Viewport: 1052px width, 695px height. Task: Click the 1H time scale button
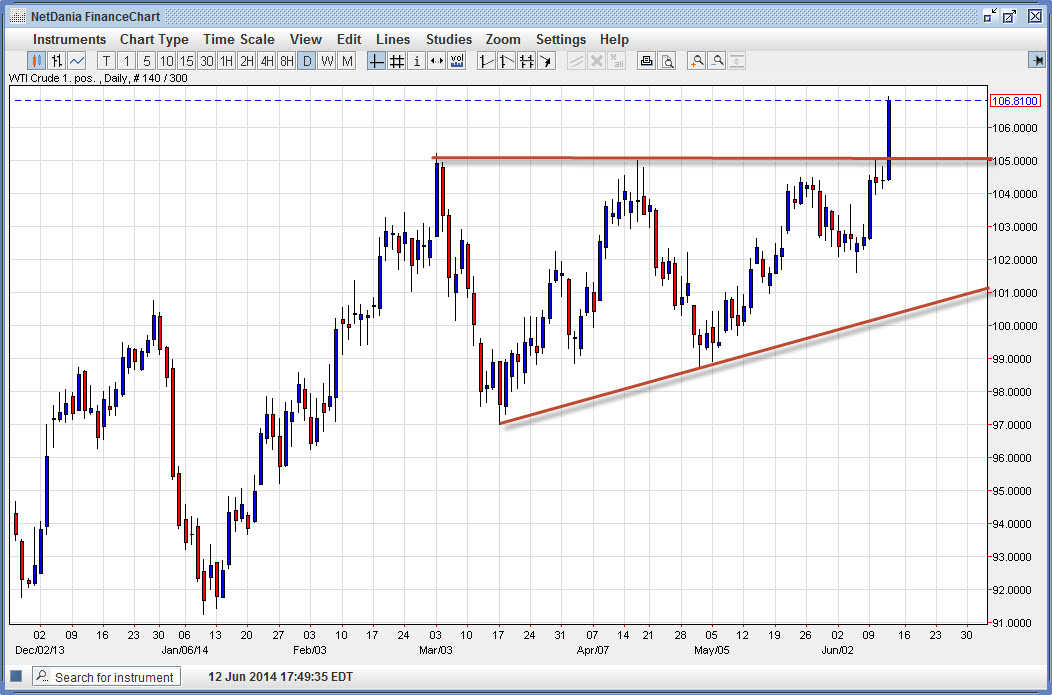(226, 61)
